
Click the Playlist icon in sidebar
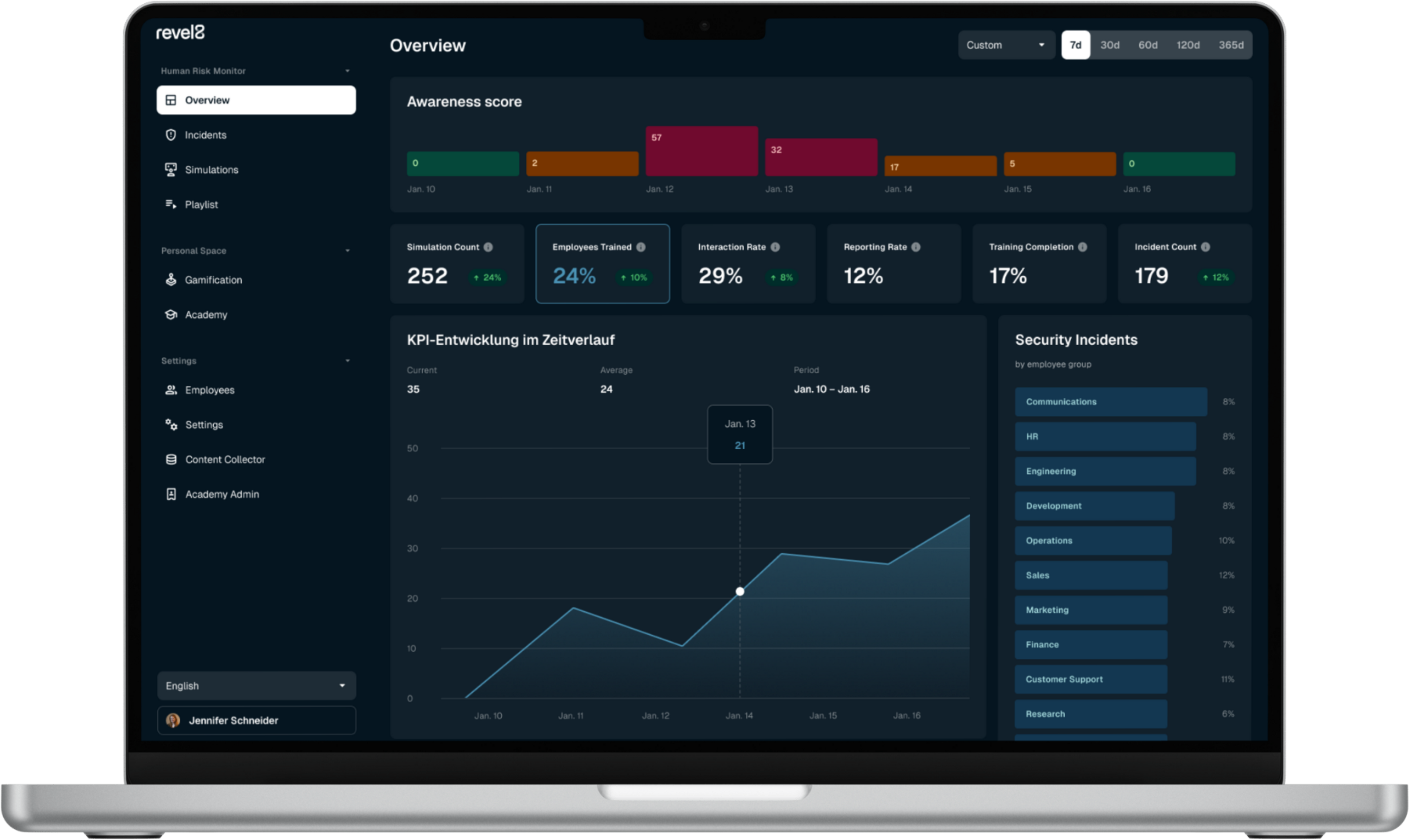(x=171, y=204)
